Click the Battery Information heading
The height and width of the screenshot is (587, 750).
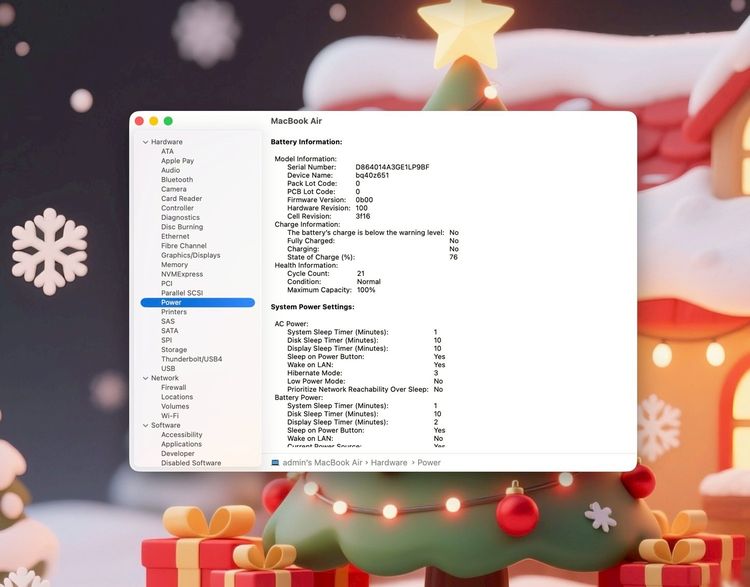pyautogui.click(x=306, y=142)
